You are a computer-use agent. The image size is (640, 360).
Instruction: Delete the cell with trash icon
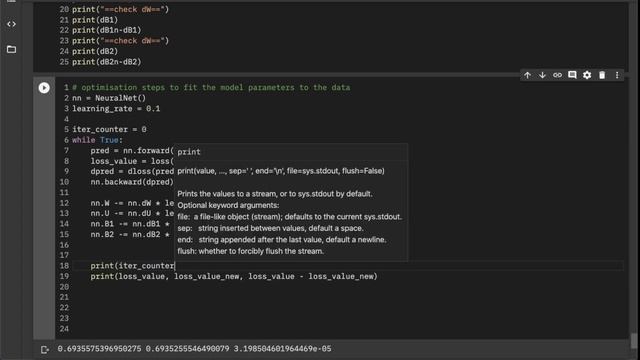pyautogui.click(x=602, y=75)
